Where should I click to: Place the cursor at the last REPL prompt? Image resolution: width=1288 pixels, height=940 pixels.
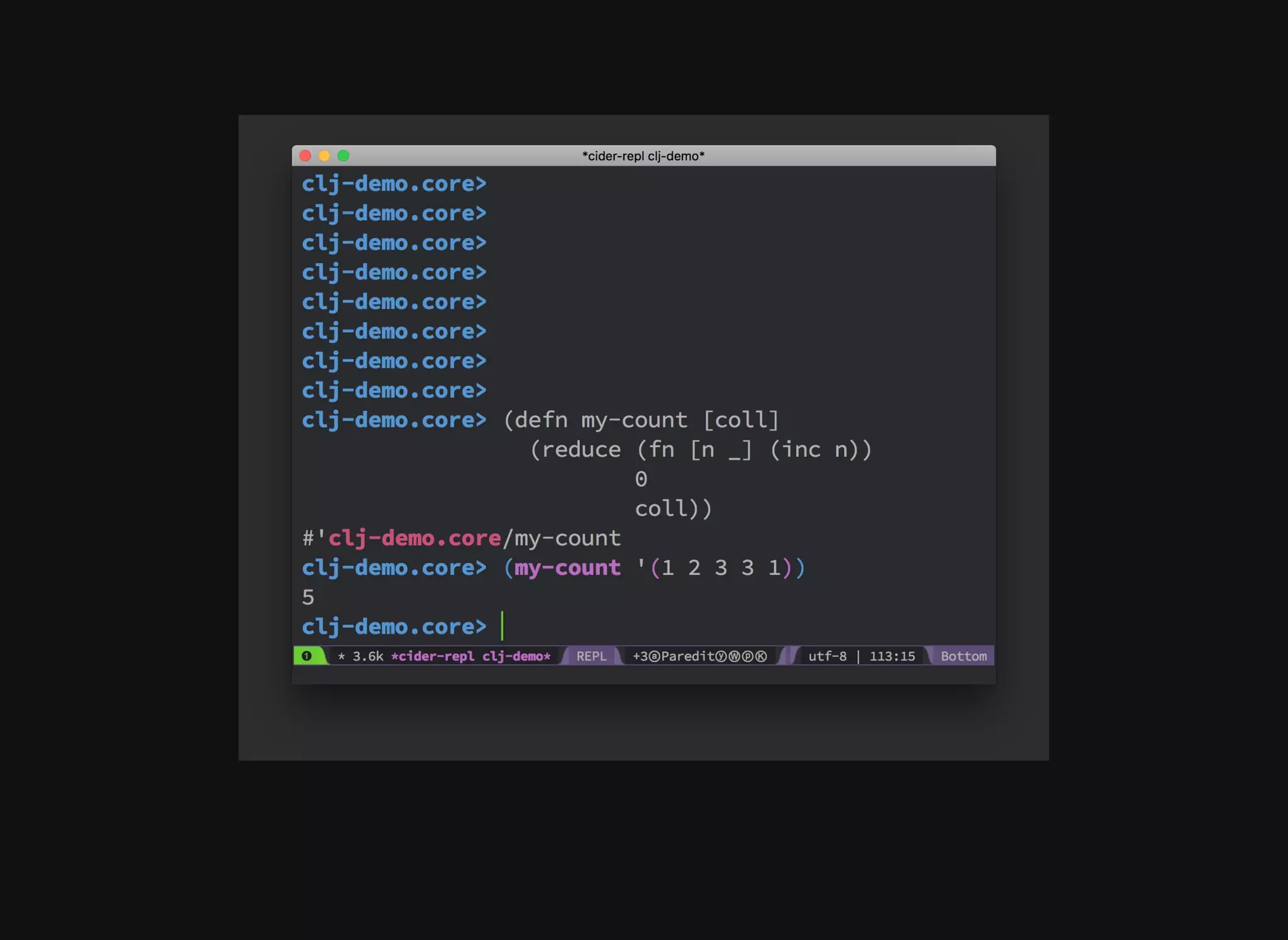point(502,627)
